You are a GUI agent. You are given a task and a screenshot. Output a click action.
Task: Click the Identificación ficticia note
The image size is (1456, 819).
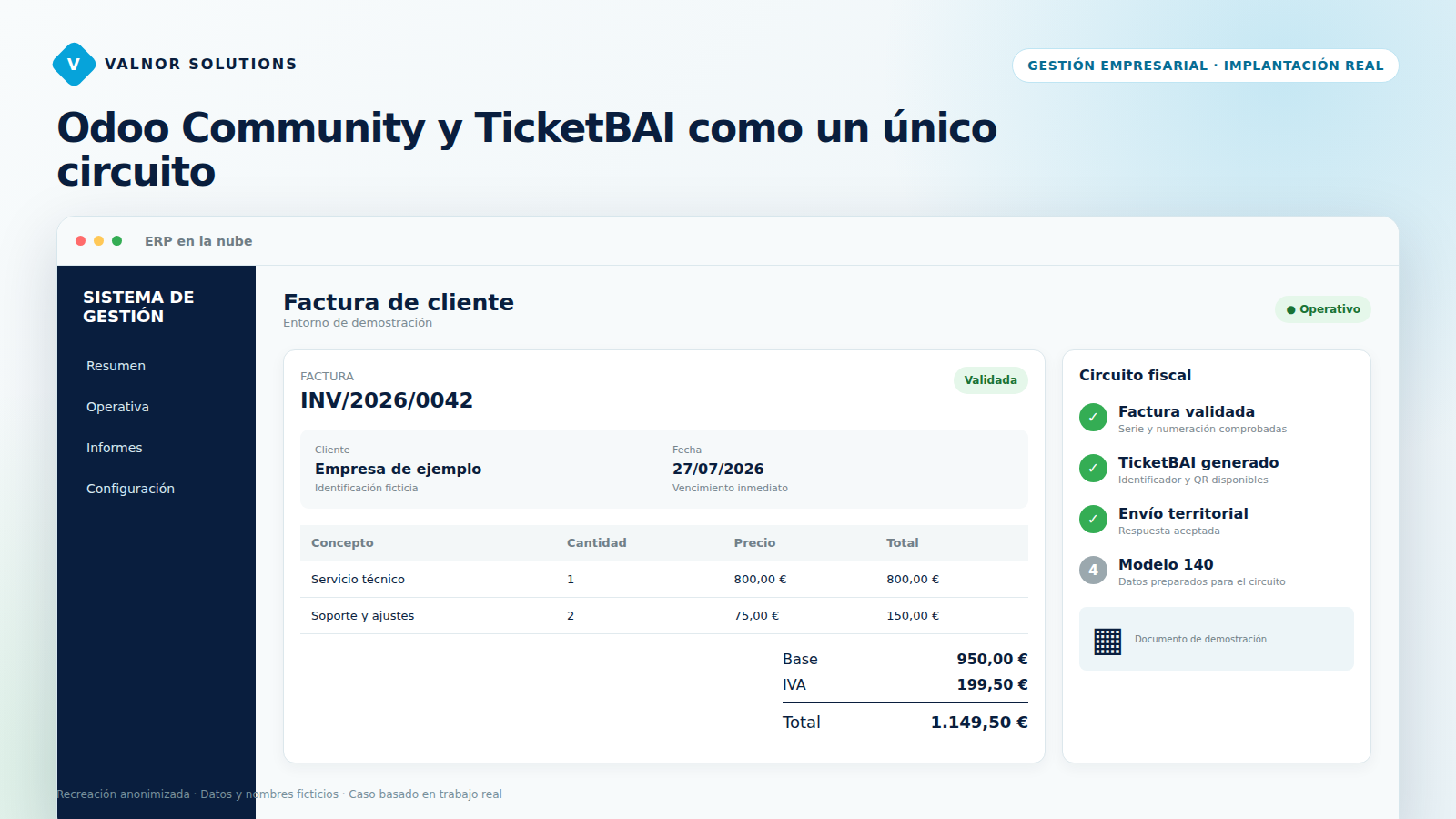pos(366,489)
